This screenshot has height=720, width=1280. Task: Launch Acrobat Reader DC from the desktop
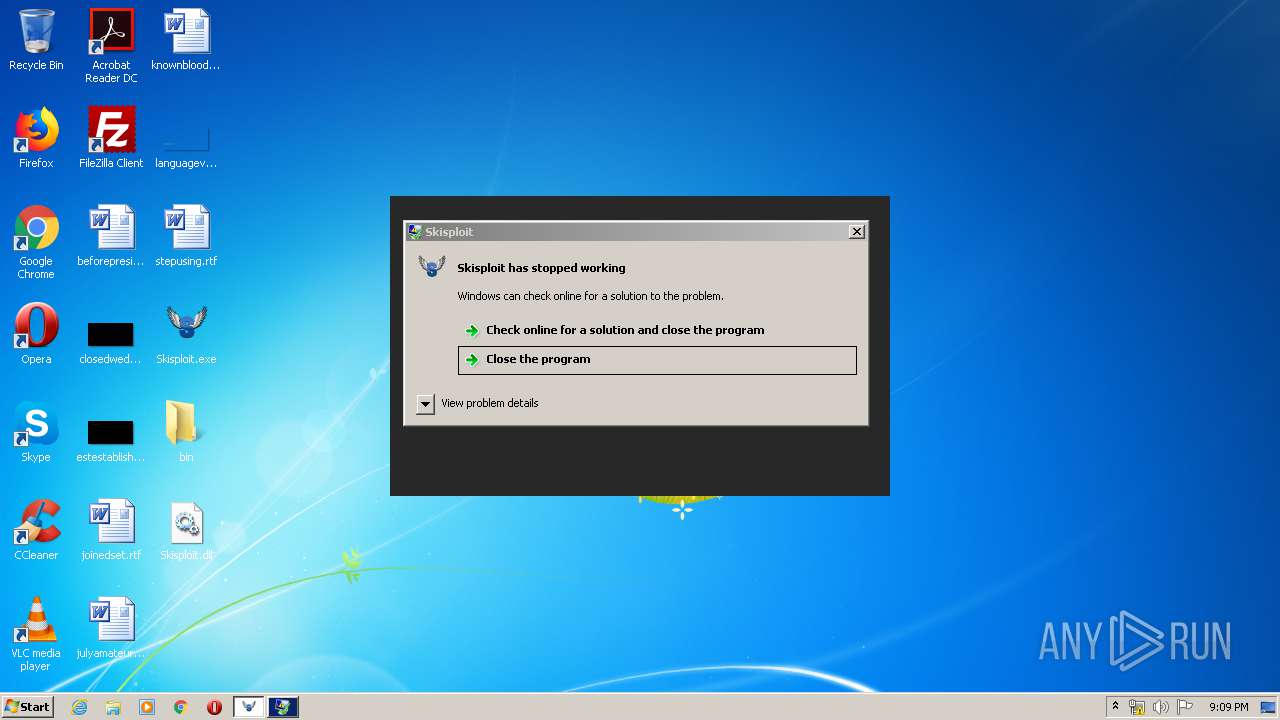coord(111,45)
